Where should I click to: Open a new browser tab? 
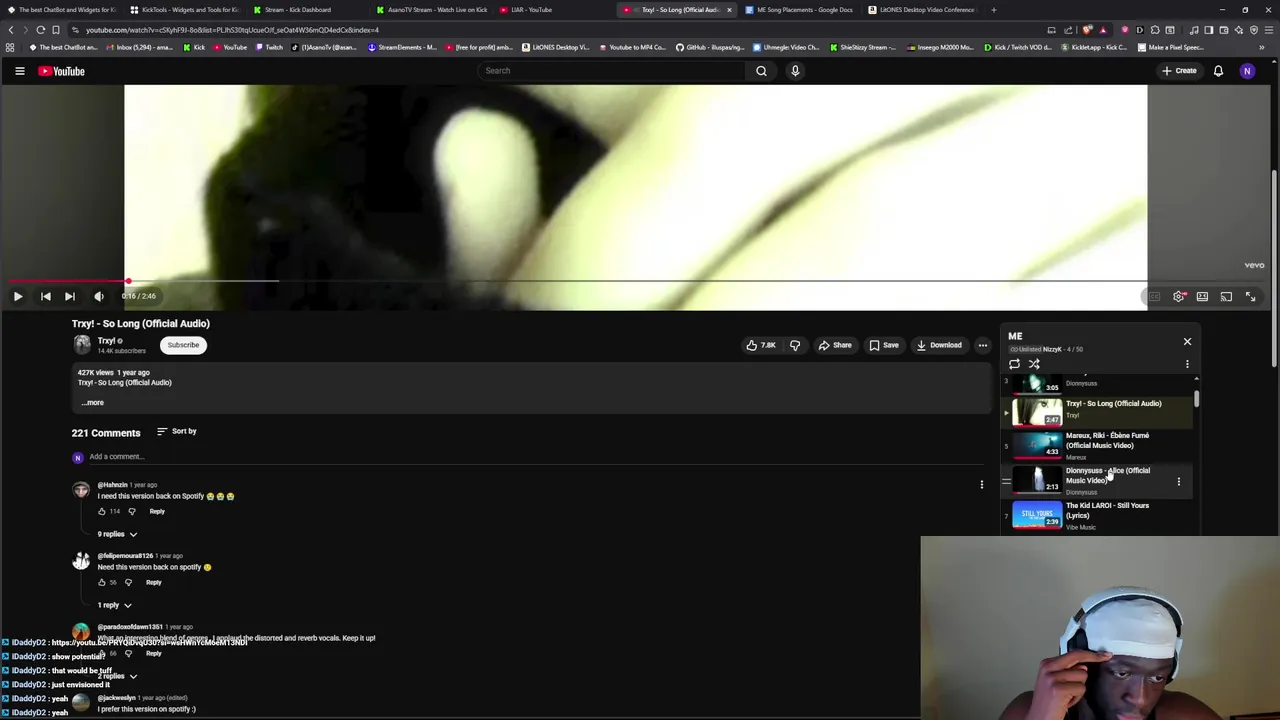993,10
